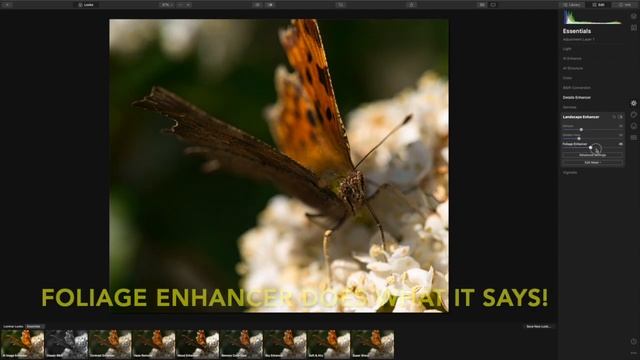The height and width of the screenshot is (360, 640).
Task: Click the Edit Mask button
Action: click(593, 162)
